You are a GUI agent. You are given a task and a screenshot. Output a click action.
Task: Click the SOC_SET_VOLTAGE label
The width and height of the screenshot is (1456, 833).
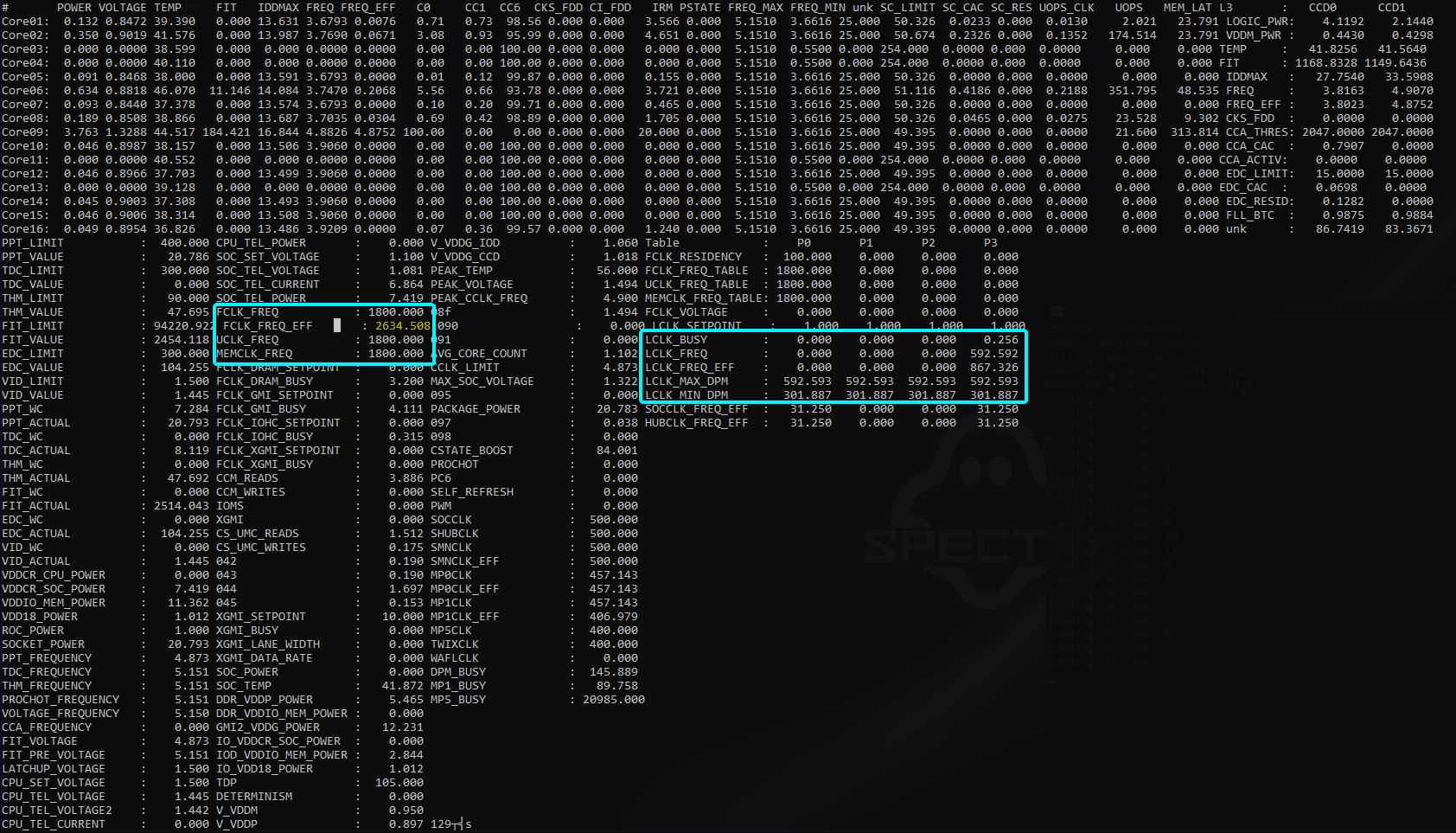268,257
